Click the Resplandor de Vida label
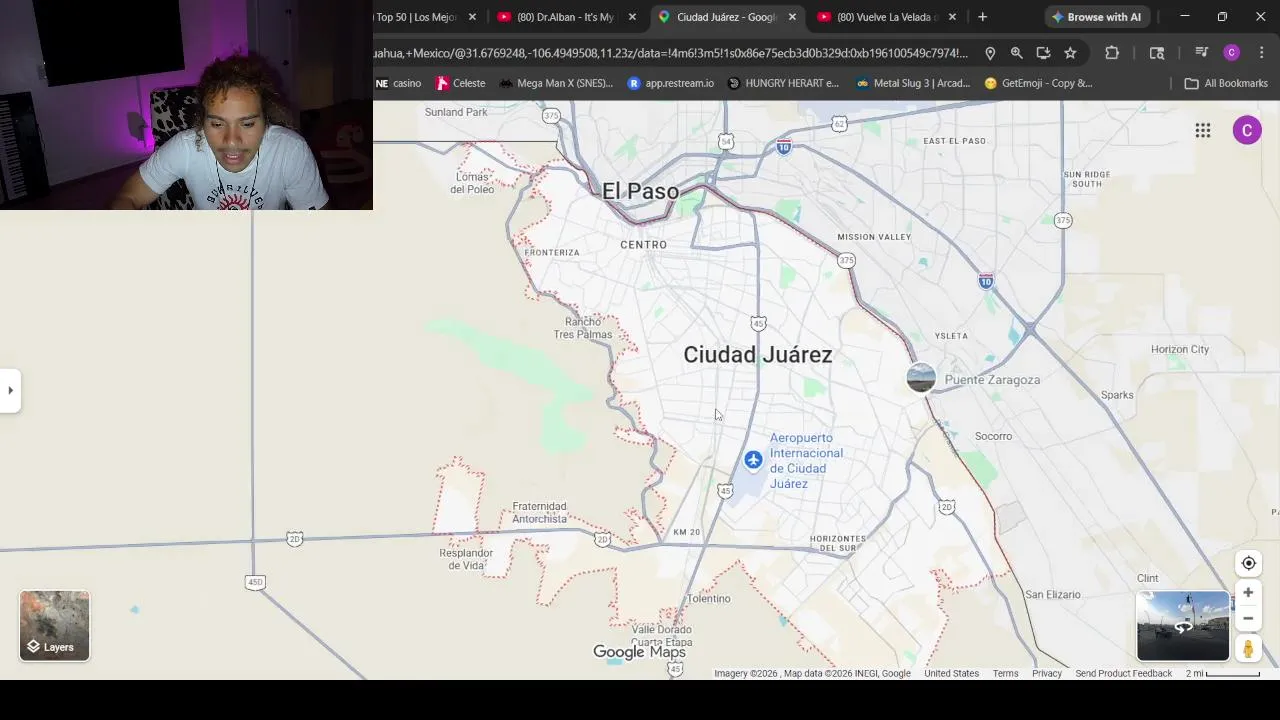 (x=466, y=559)
